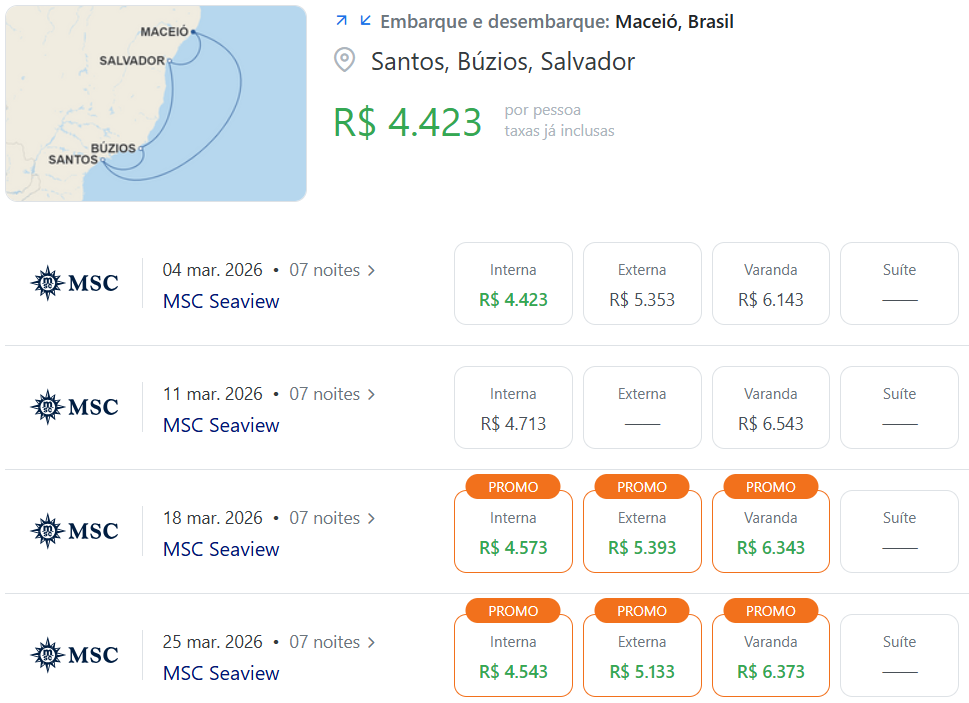The height and width of the screenshot is (703, 969).
Task: Select Interna cabin R$ 4.423
Action: click(514, 284)
